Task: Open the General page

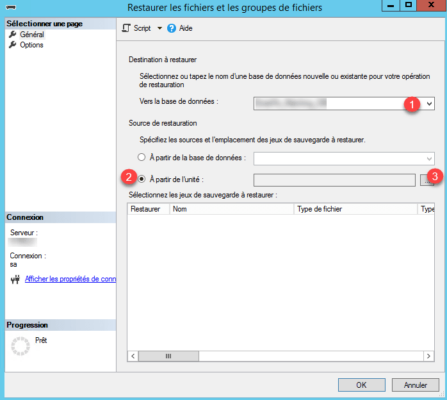Action: click(x=32, y=34)
